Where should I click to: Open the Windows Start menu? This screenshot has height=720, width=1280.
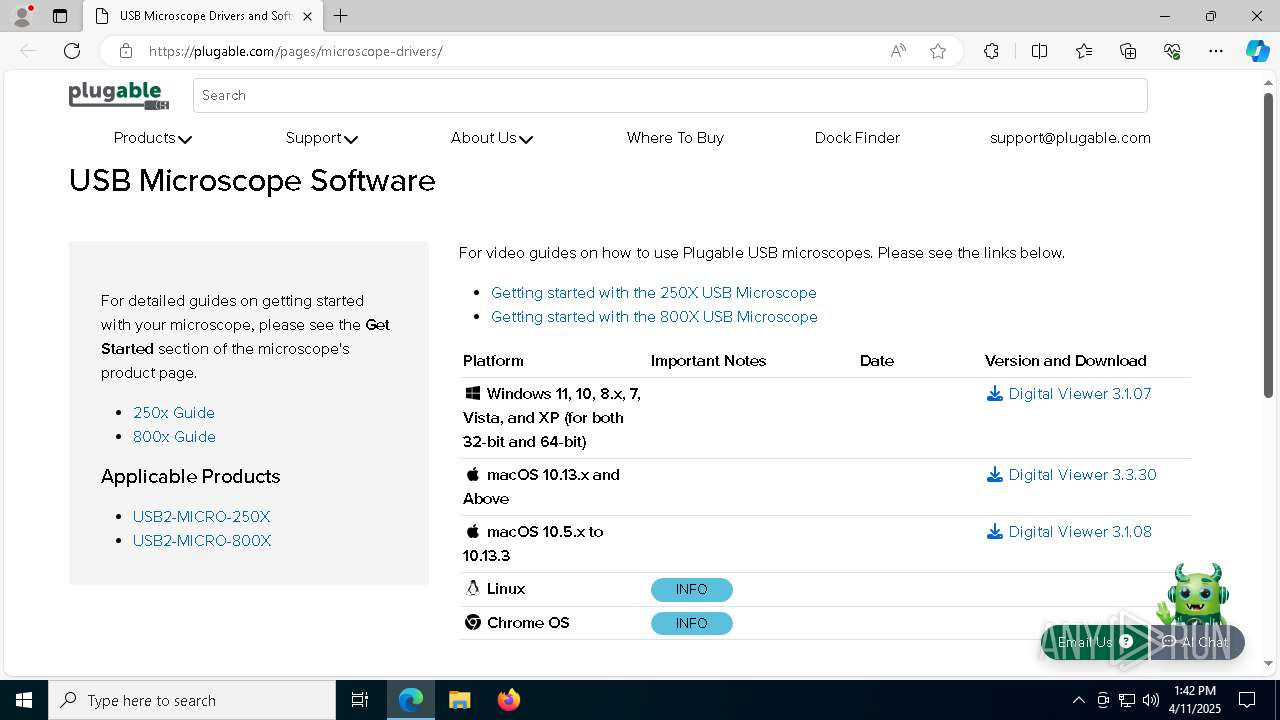(24, 700)
